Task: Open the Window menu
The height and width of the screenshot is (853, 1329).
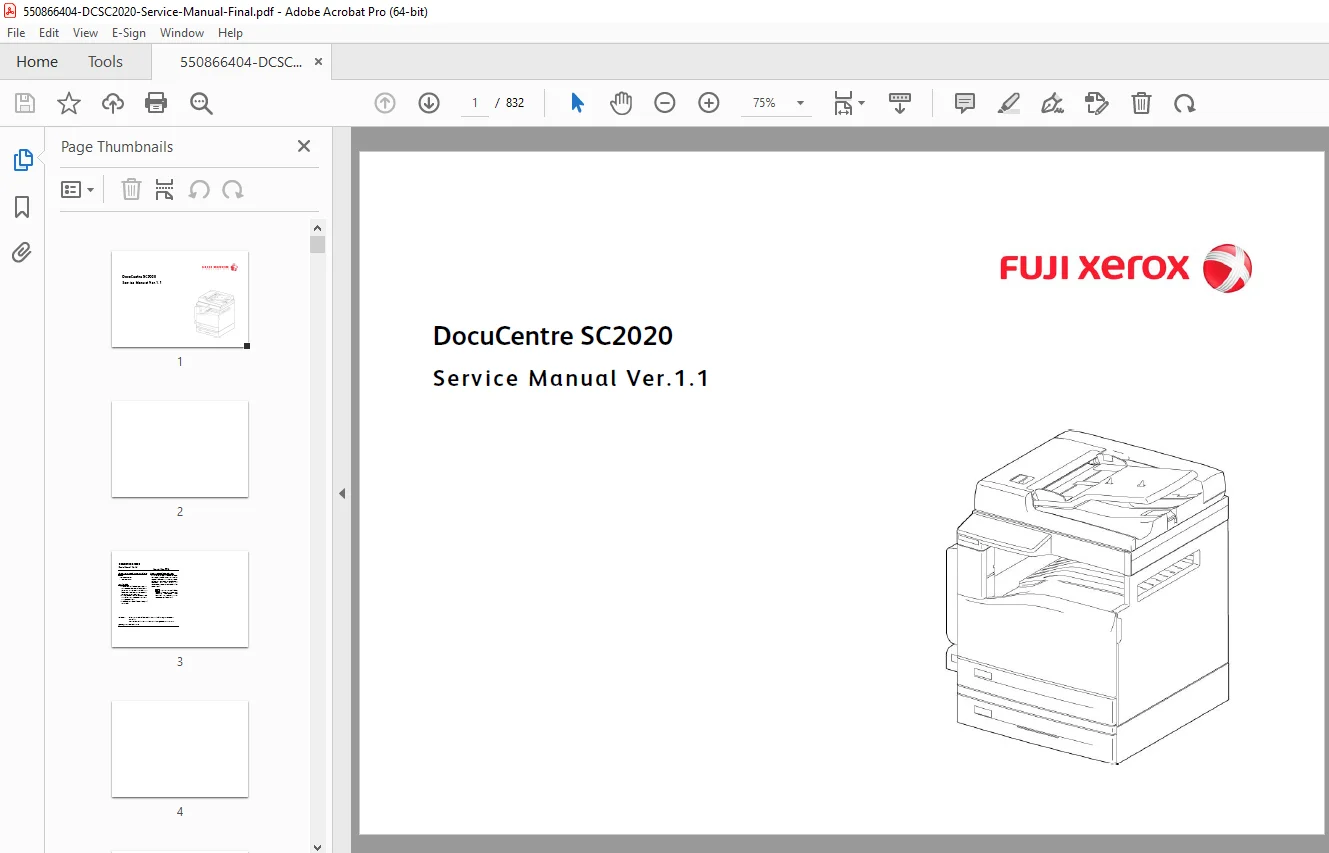Action: 182,33
